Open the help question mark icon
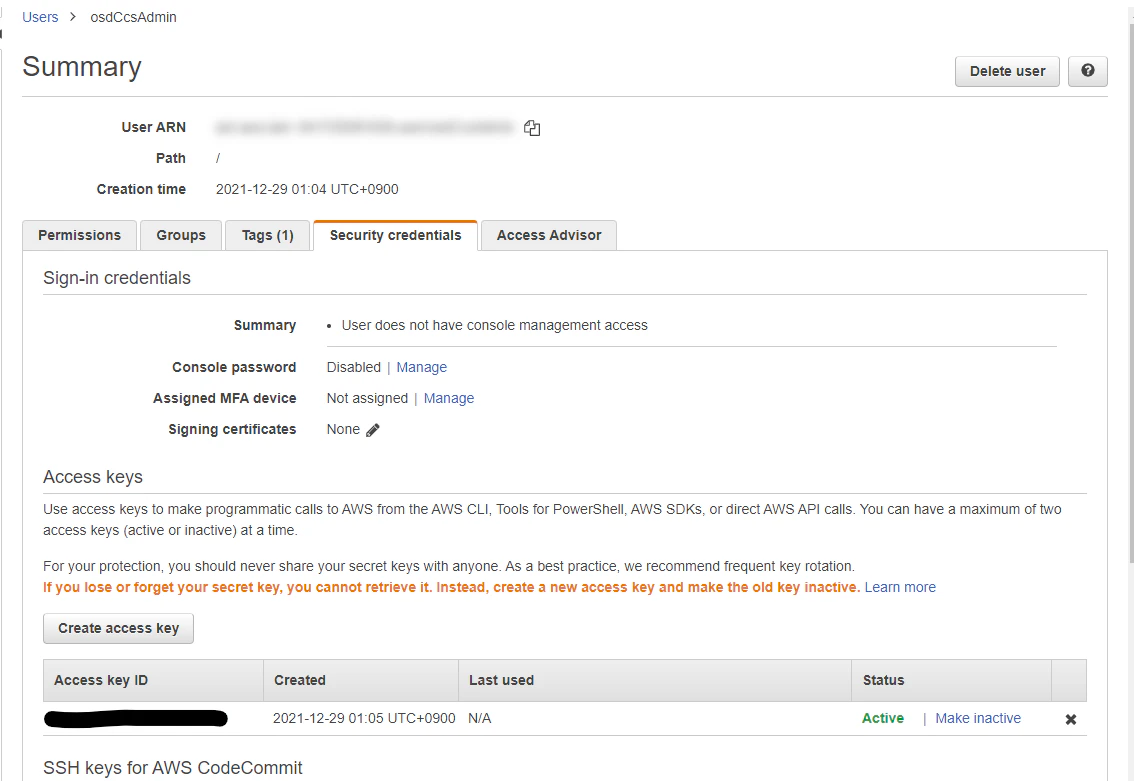The width and height of the screenshot is (1134, 781). tap(1088, 71)
